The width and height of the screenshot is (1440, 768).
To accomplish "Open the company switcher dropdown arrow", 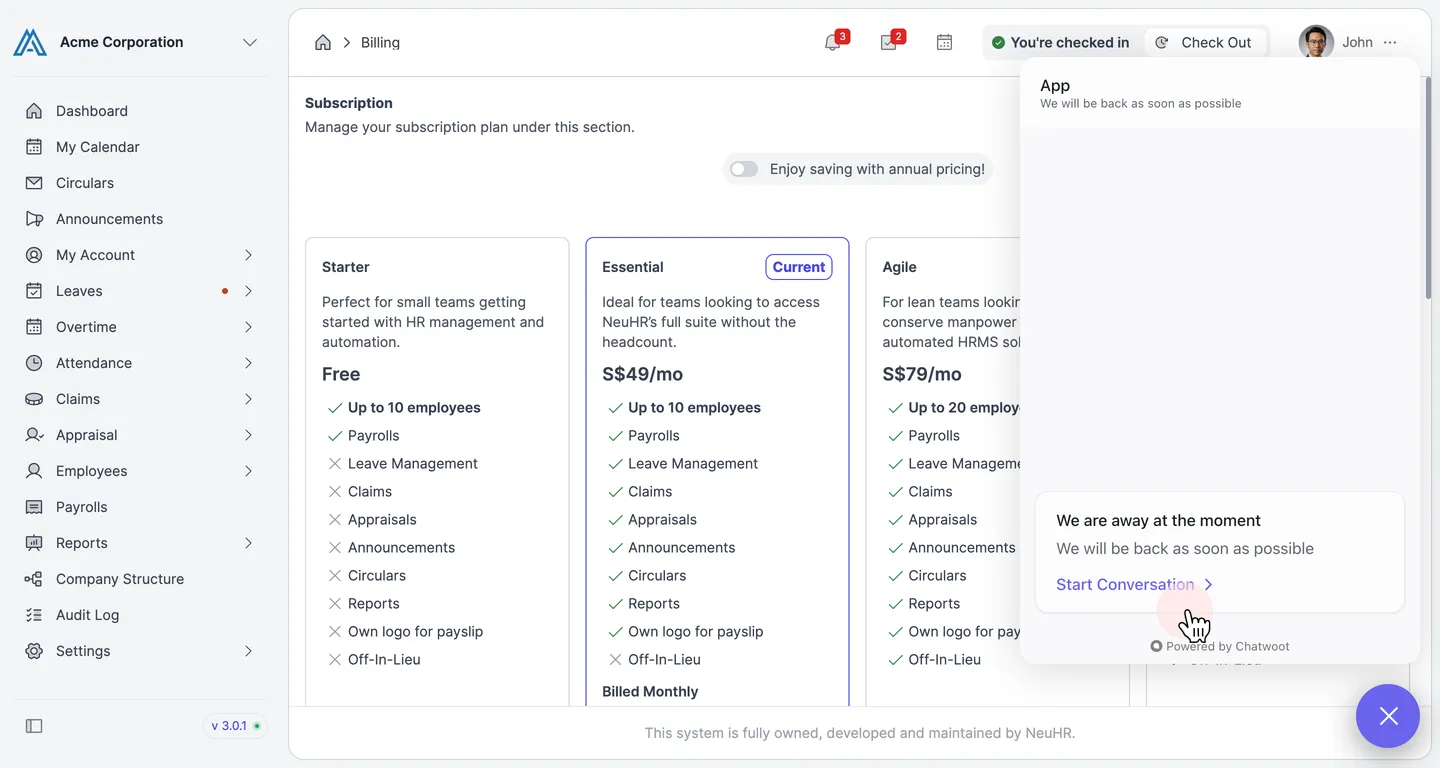I will 250,42.
